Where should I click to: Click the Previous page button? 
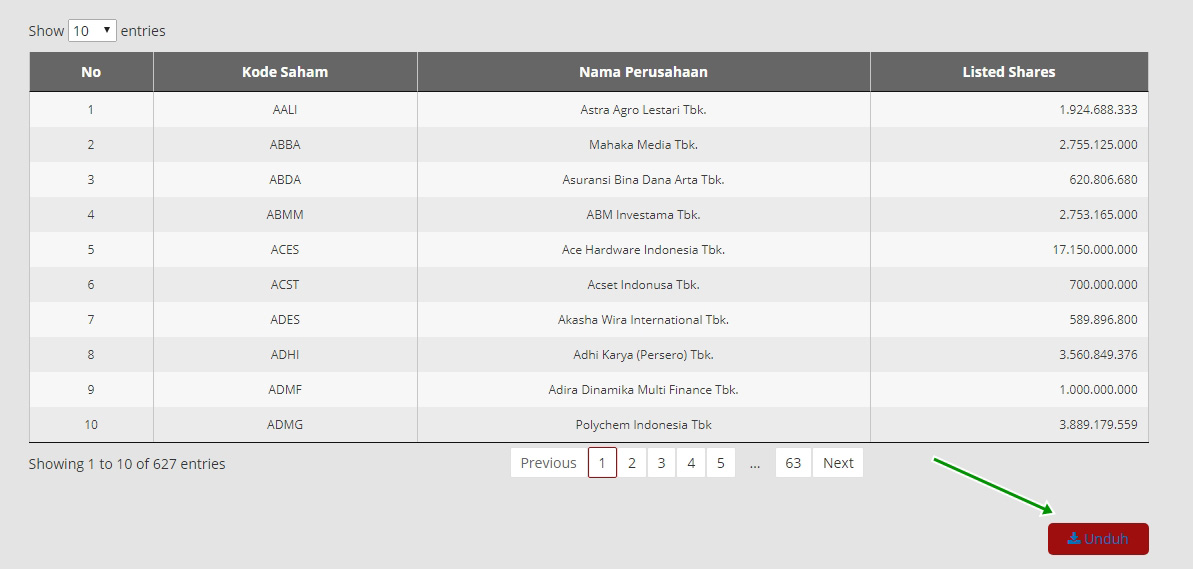tap(548, 463)
